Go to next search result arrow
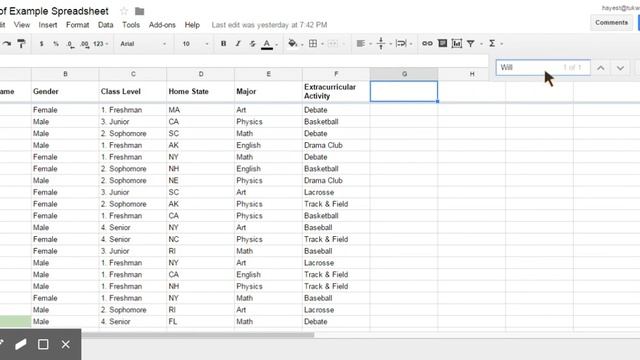Image resolution: width=640 pixels, height=360 pixels. click(x=620, y=68)
